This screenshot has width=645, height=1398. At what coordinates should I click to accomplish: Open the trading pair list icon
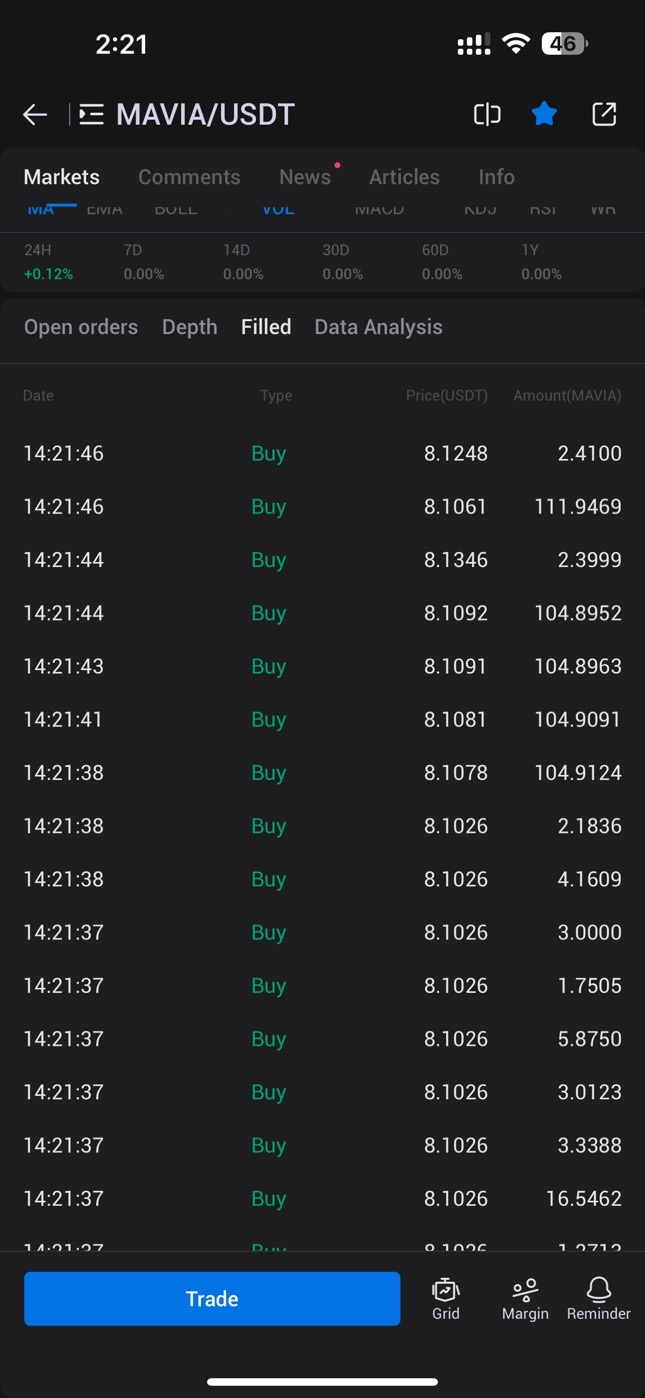[91, 115]
